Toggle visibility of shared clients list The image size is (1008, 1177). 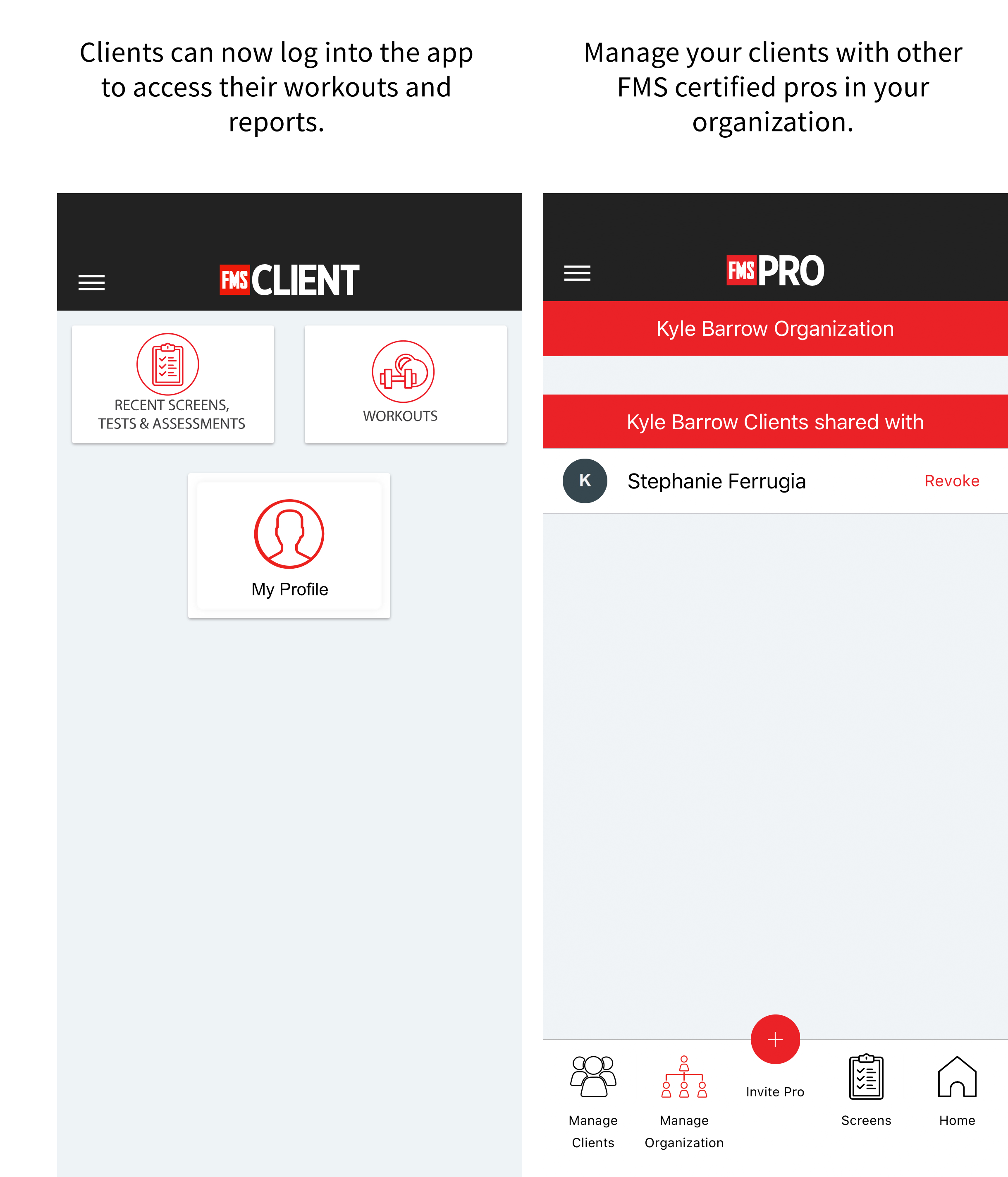click(774, 421)
